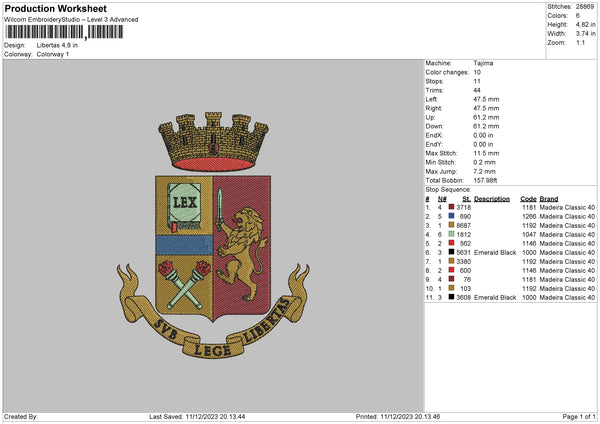Click the Min Stitch value 0.2 mm
This screenshot has height=424, width=600.
484,162
